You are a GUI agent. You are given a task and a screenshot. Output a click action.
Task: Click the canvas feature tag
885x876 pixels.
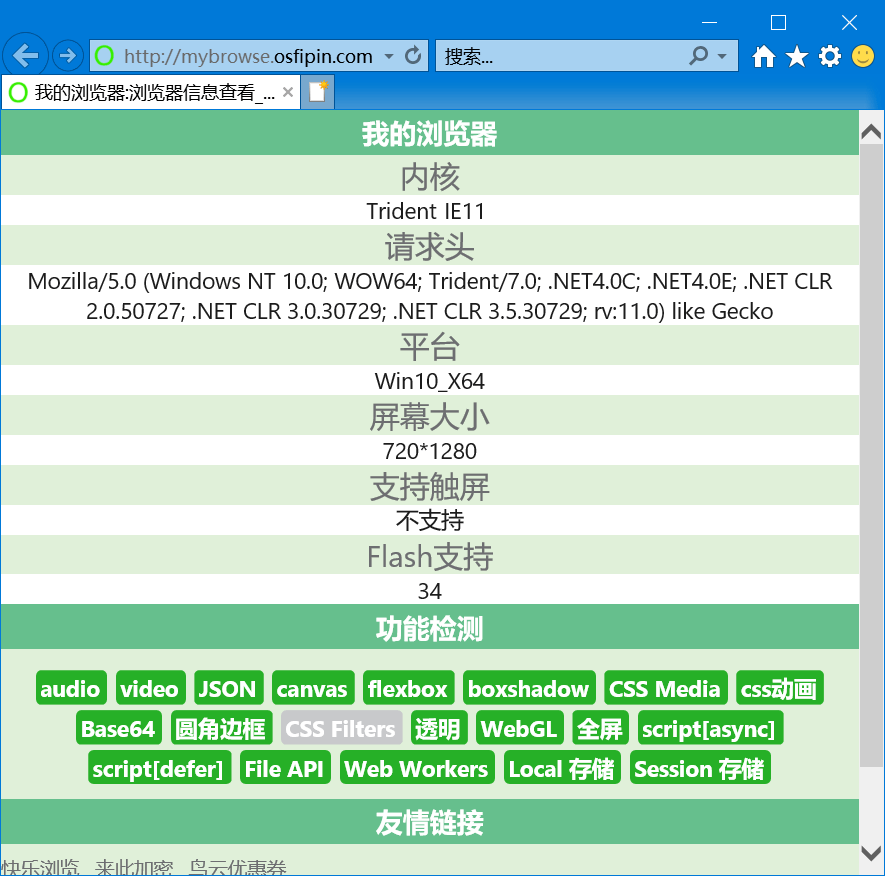pyautogui.click(x=312, y=689)
